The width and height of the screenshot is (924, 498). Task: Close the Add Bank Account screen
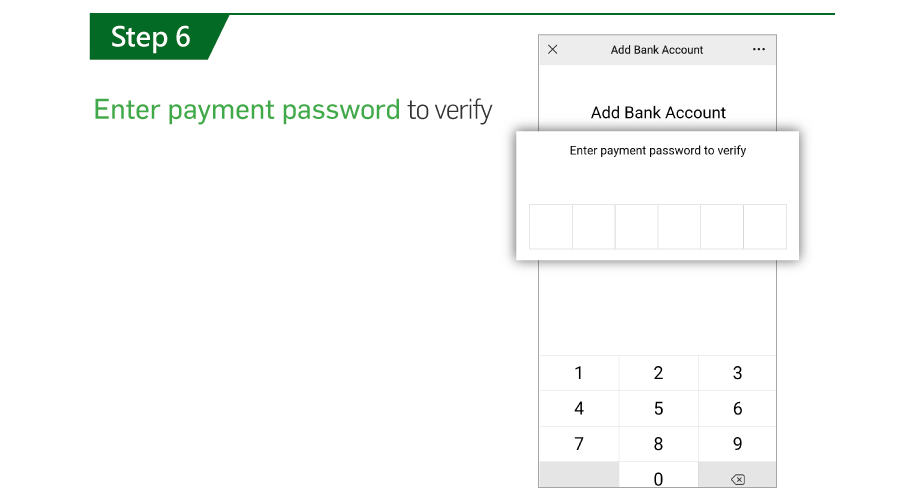(x=552, y=50)
